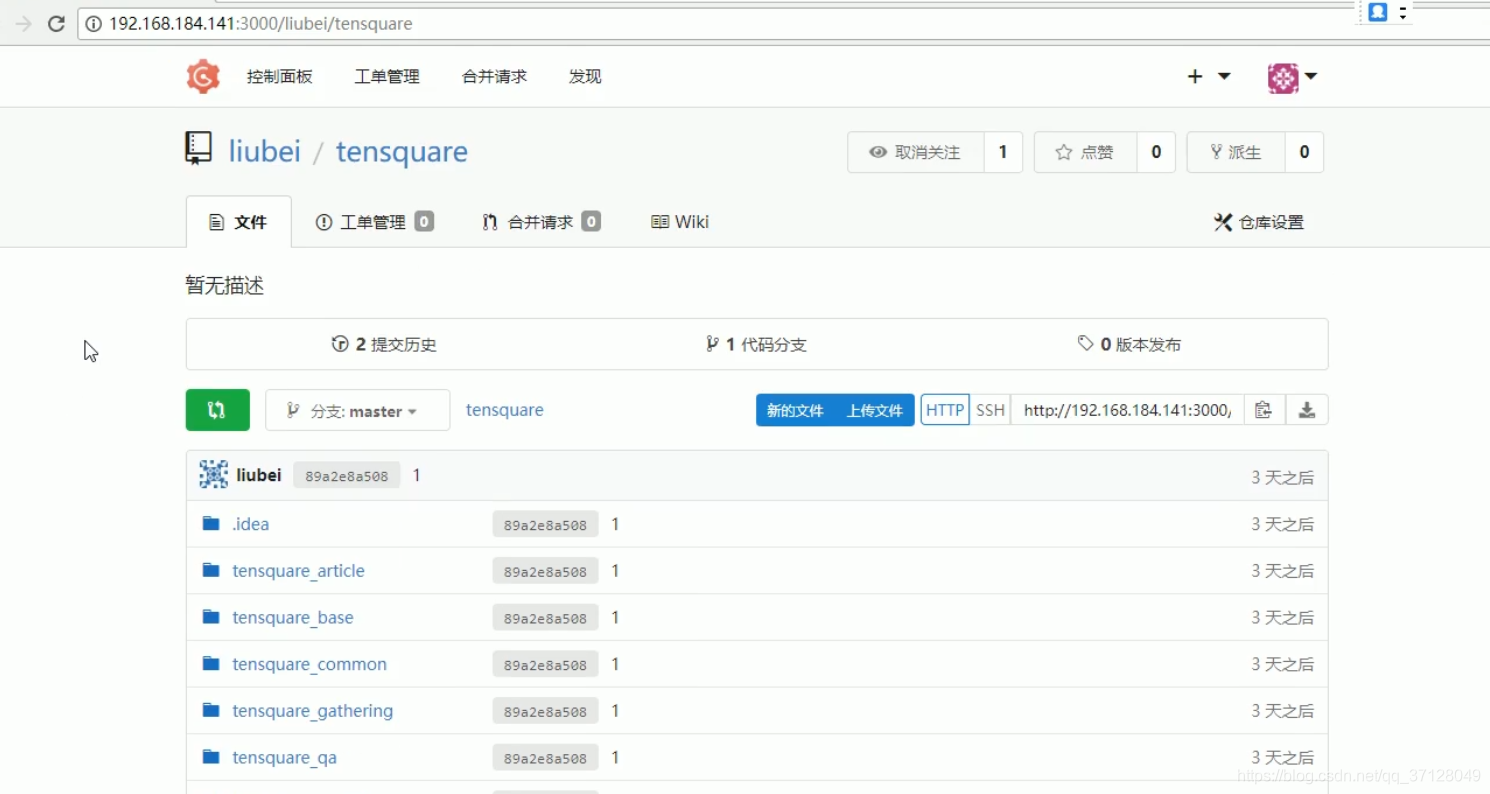The width and height of the screenshot is (1490, 794).
Task: Click the tensquare_article folder icon
Action: click(211, 570)
